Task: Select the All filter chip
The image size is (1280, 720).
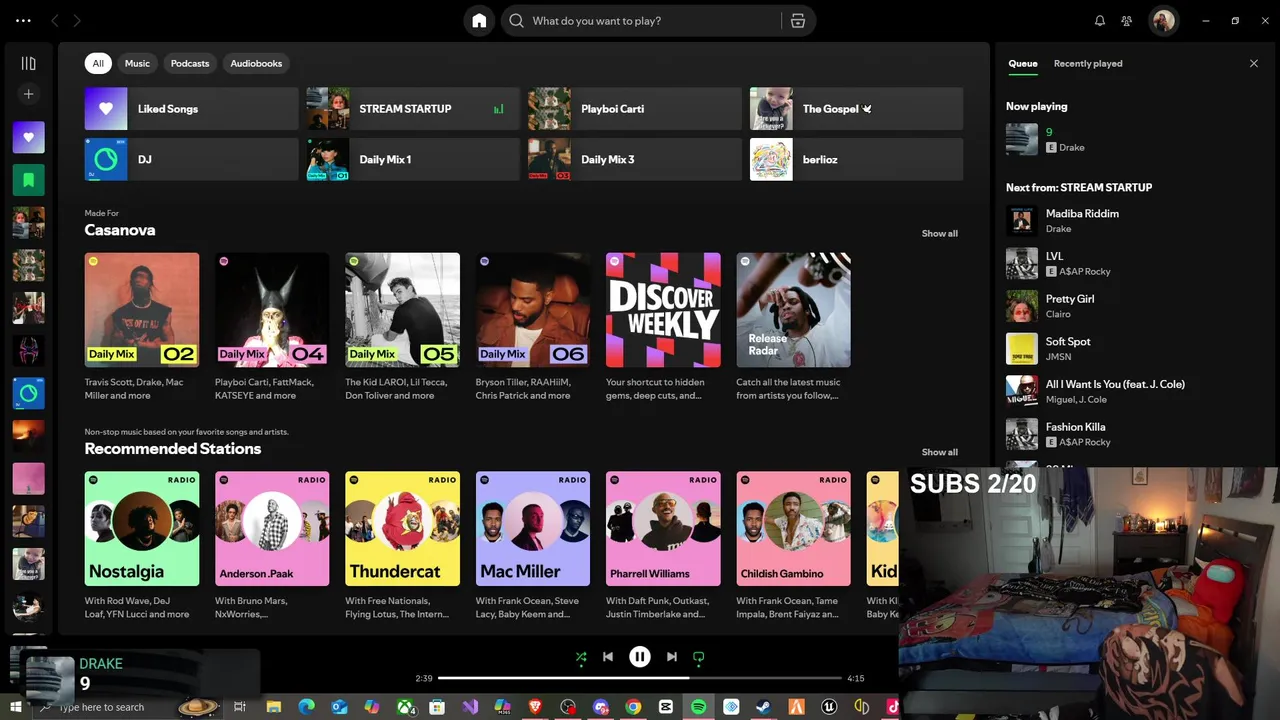Action: tap(98, 63)
